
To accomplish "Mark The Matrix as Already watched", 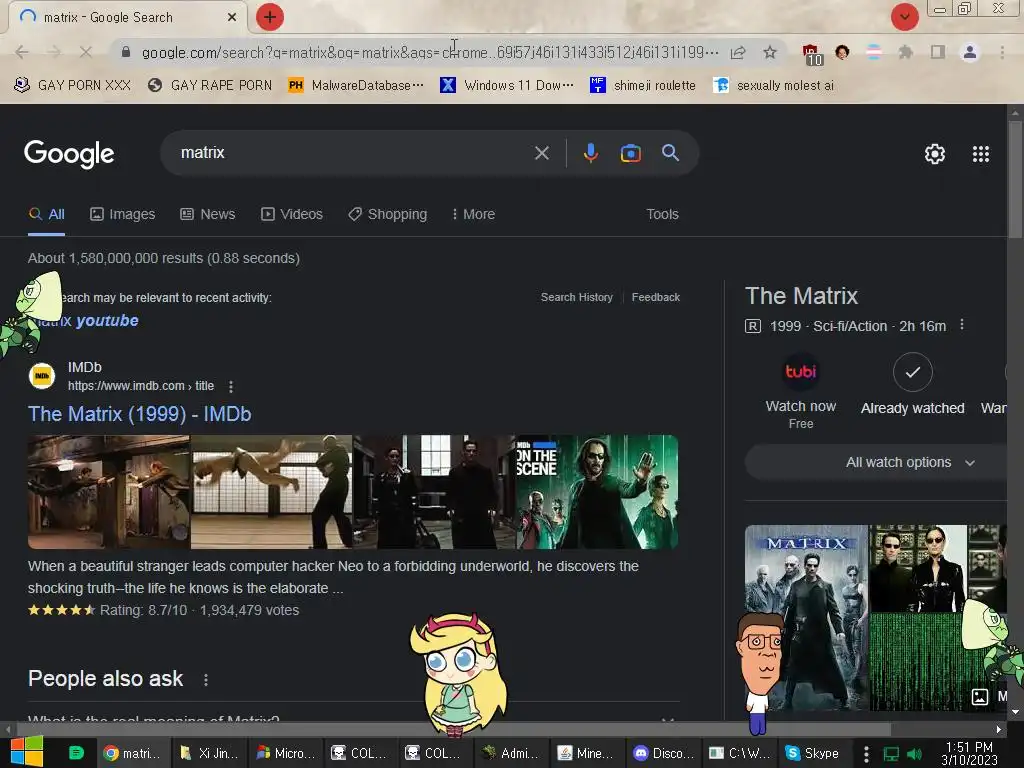I will 912,384.
